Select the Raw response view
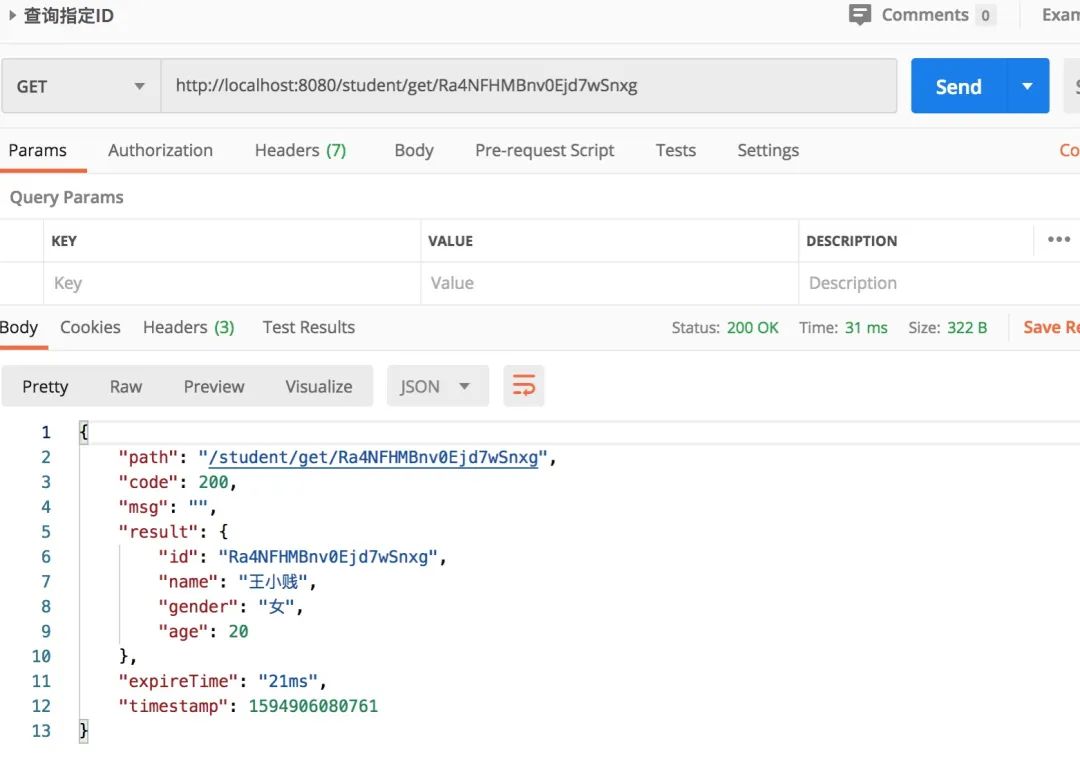 tap(126, 386)
